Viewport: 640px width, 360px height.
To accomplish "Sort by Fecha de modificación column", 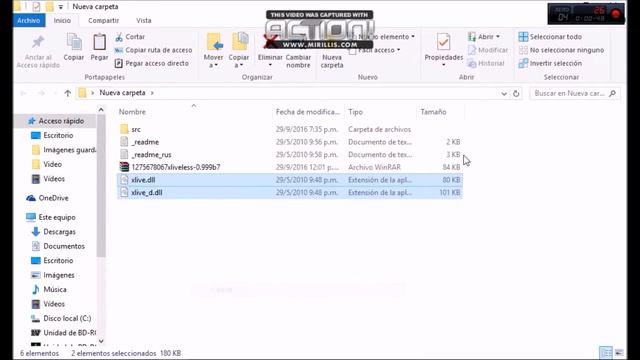I will 308,112.
